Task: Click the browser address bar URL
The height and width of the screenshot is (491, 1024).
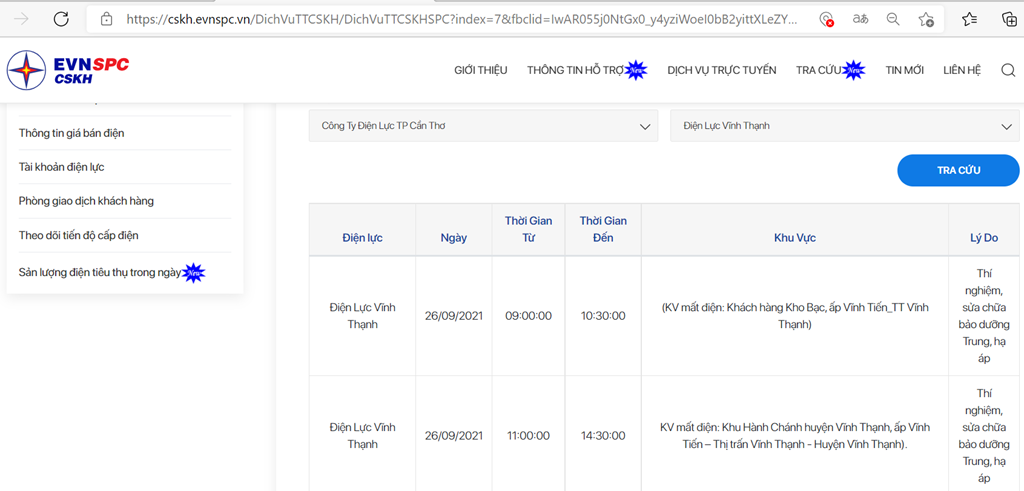Action: (x=462, y=20)
